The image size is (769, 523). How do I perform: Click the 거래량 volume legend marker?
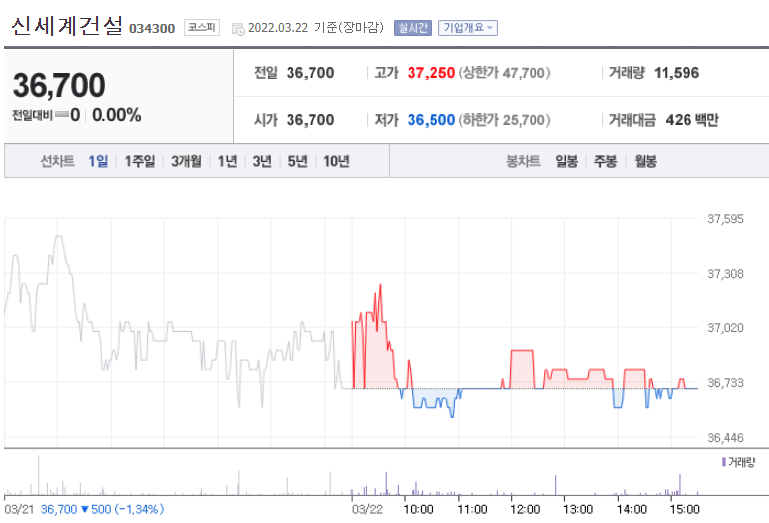coord(724,462)
